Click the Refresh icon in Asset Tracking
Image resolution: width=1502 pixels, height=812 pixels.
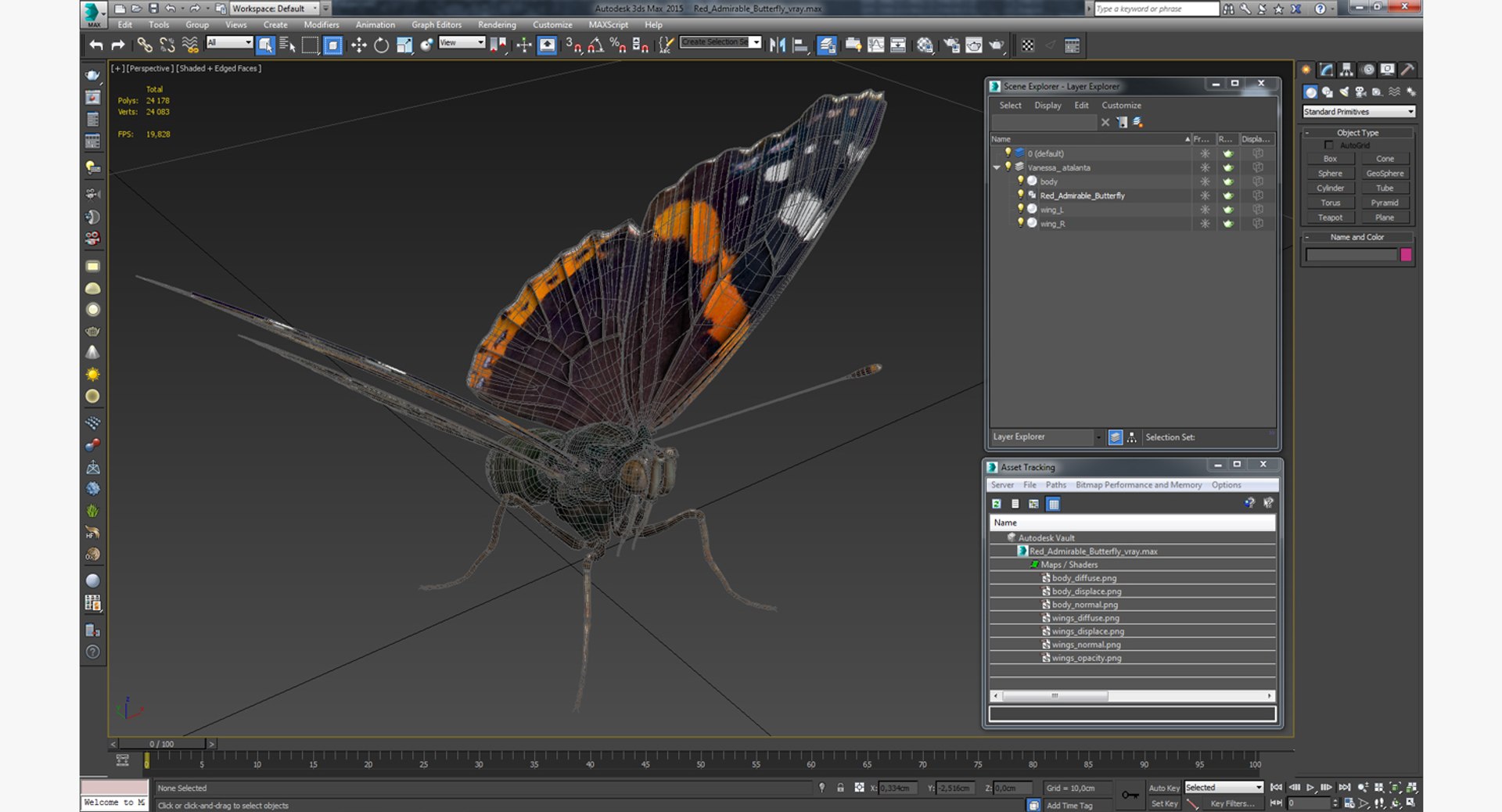click(997, 504)
